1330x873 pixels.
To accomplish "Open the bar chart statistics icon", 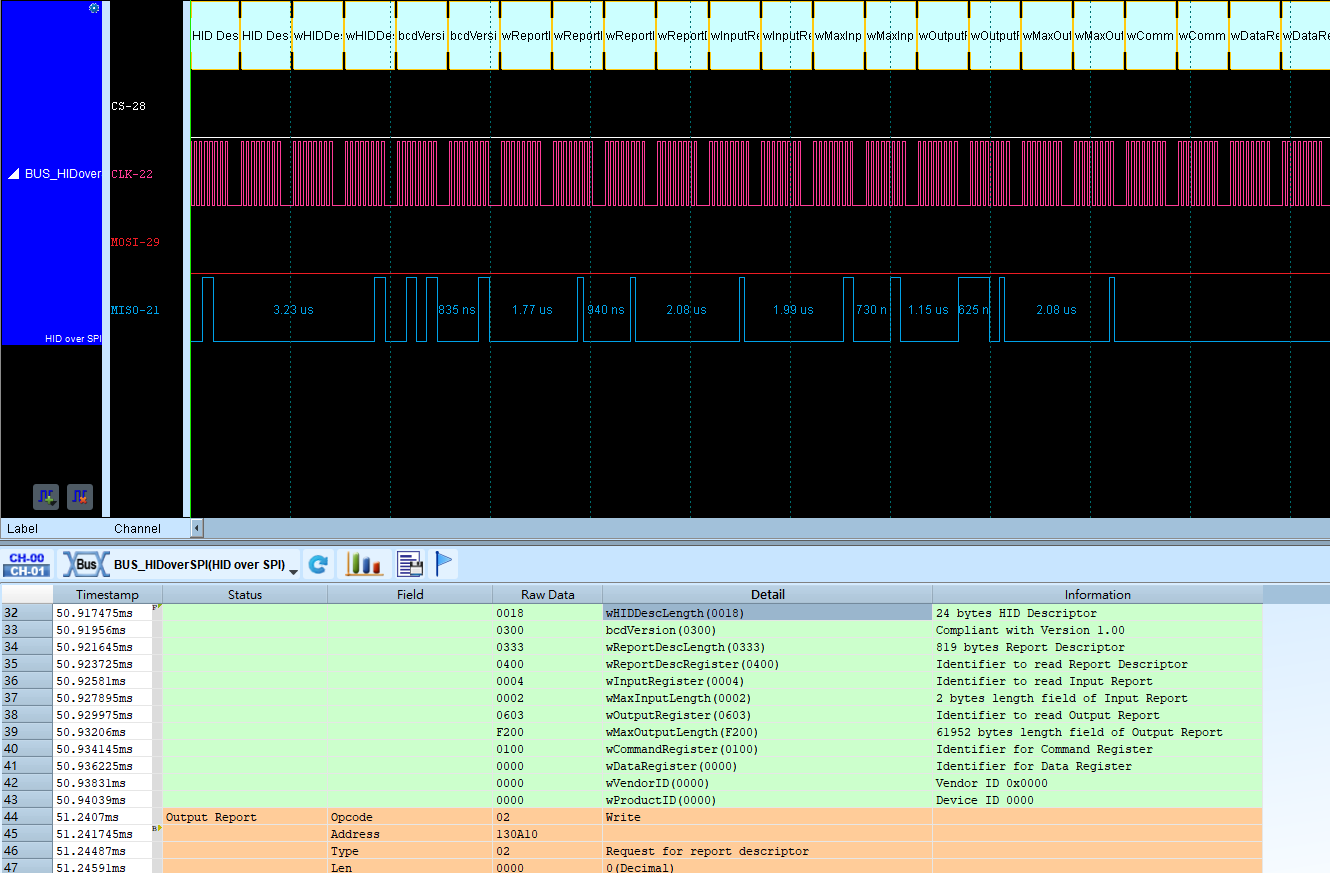I will pos(364,565).
